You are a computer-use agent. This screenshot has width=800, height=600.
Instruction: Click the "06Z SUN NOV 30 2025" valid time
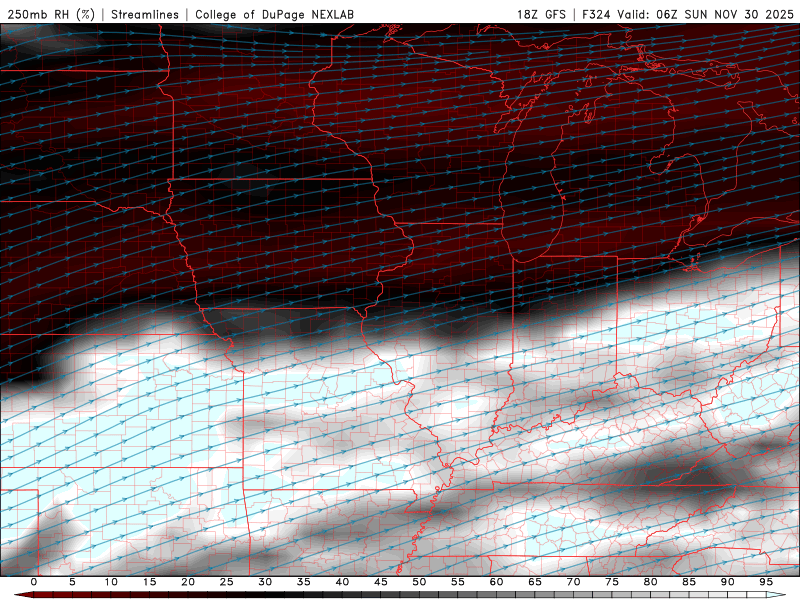pyautogui.click(x=725, y=14)
